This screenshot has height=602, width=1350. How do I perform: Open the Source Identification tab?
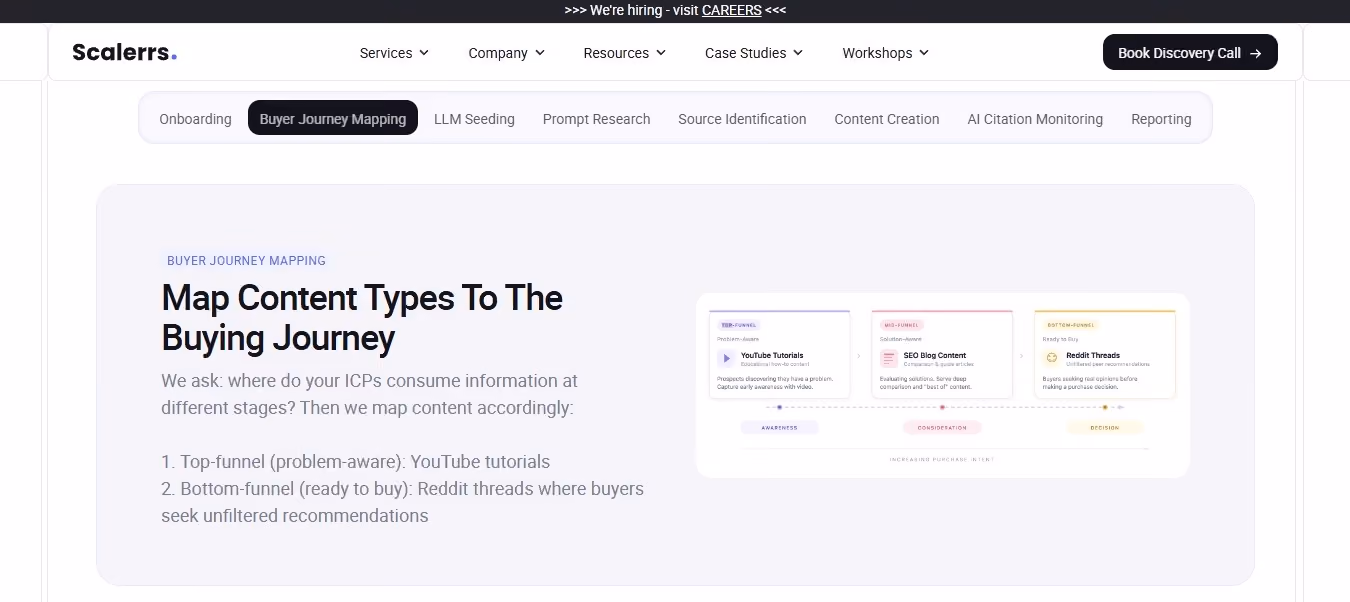[742, 119]
